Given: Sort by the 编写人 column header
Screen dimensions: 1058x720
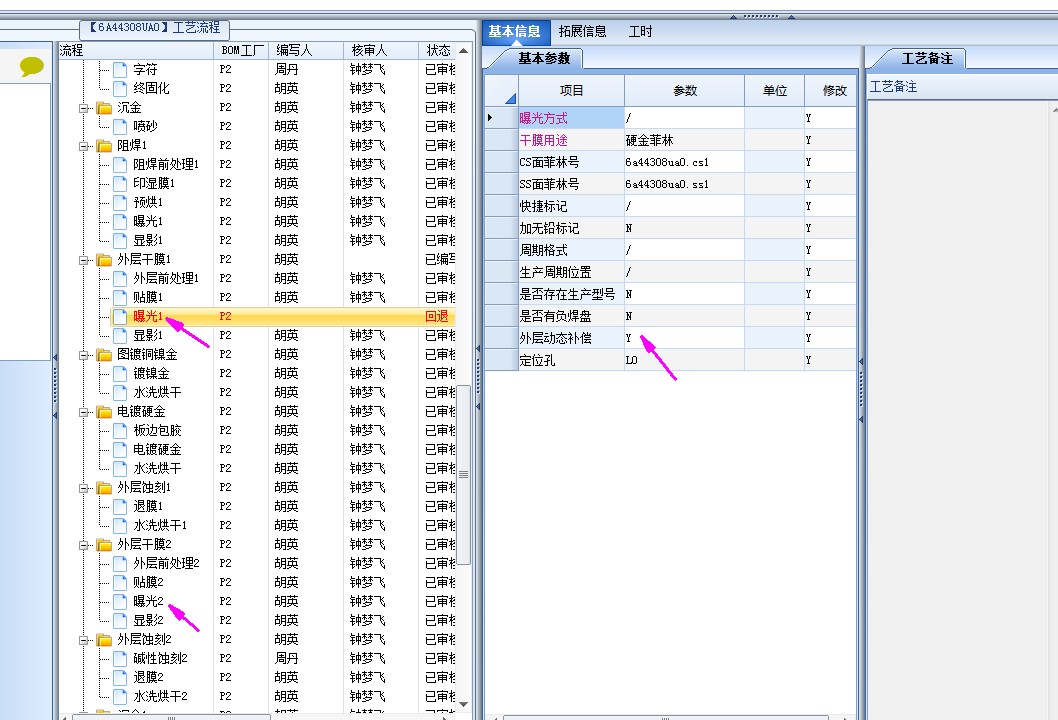Looking at the screenshot, I should (306, 51).
